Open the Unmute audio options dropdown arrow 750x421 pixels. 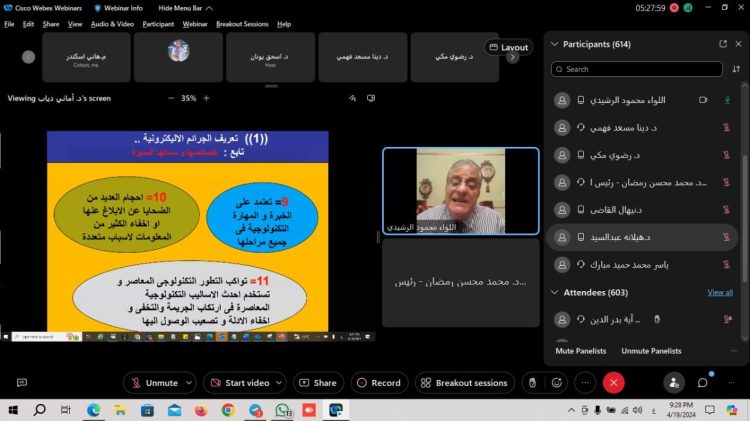[189, 383]
